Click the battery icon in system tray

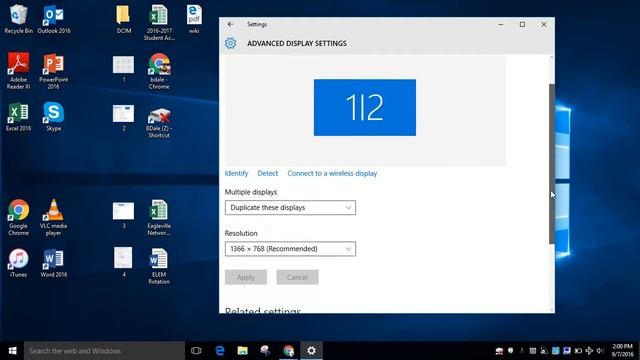pos(578,351)
